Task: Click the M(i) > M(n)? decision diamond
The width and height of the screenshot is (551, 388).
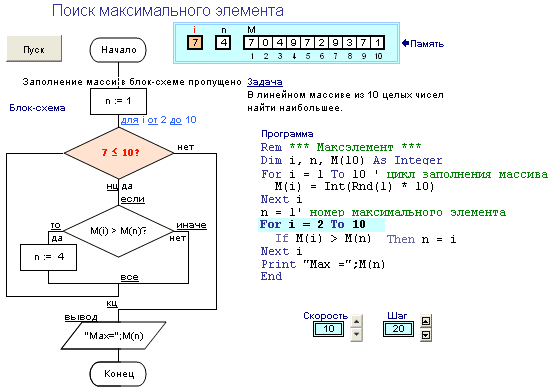Action: click(x=119, y=231)
